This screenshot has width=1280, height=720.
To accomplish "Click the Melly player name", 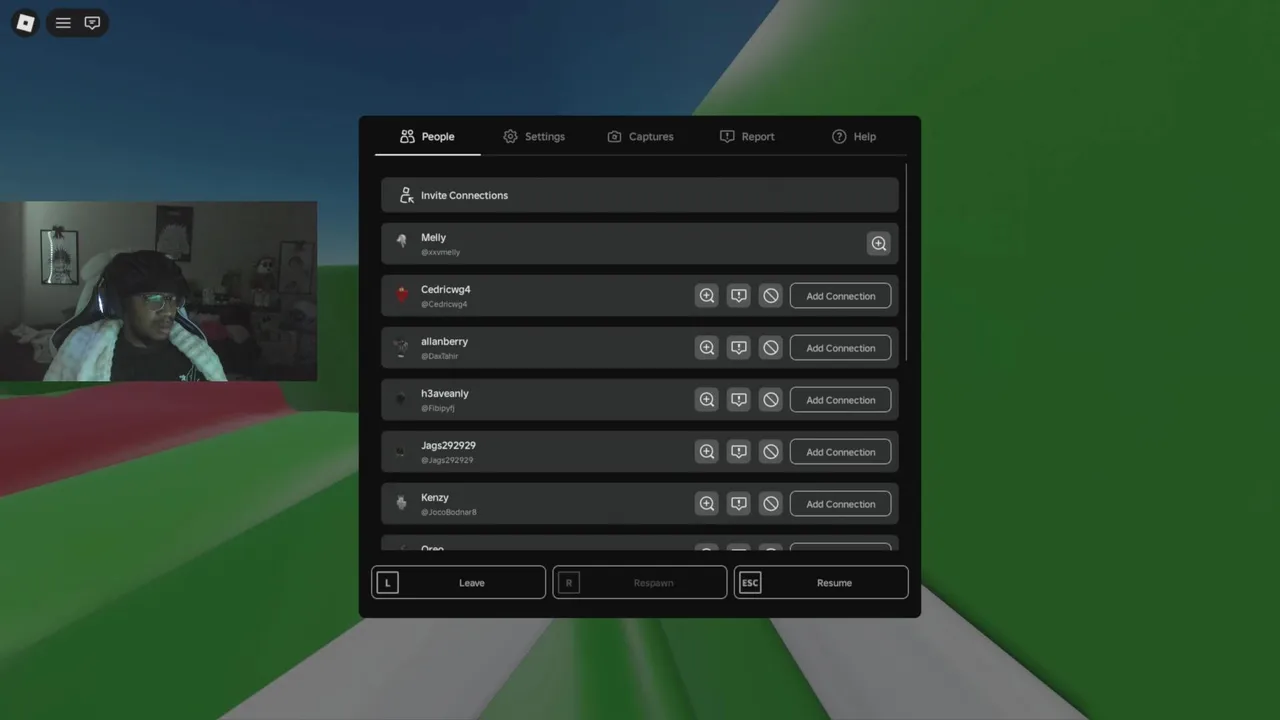I will [433, 238].
